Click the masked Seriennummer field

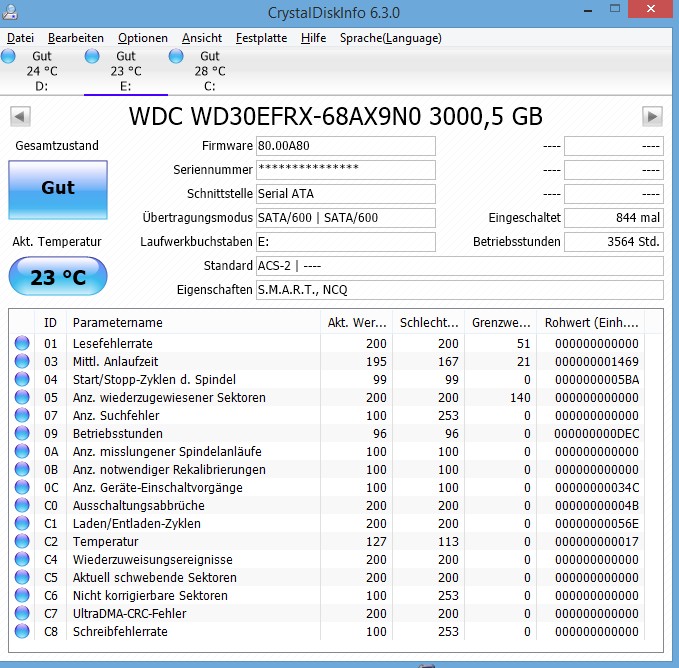coord(346,170)
